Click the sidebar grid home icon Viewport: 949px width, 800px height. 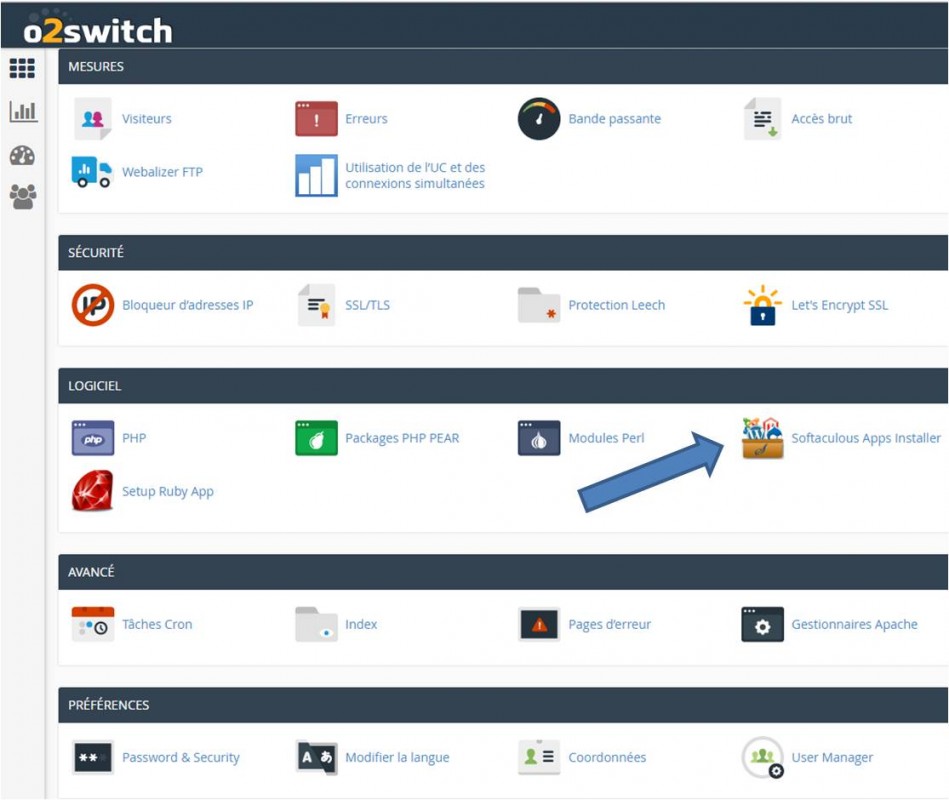click(22, 68)
